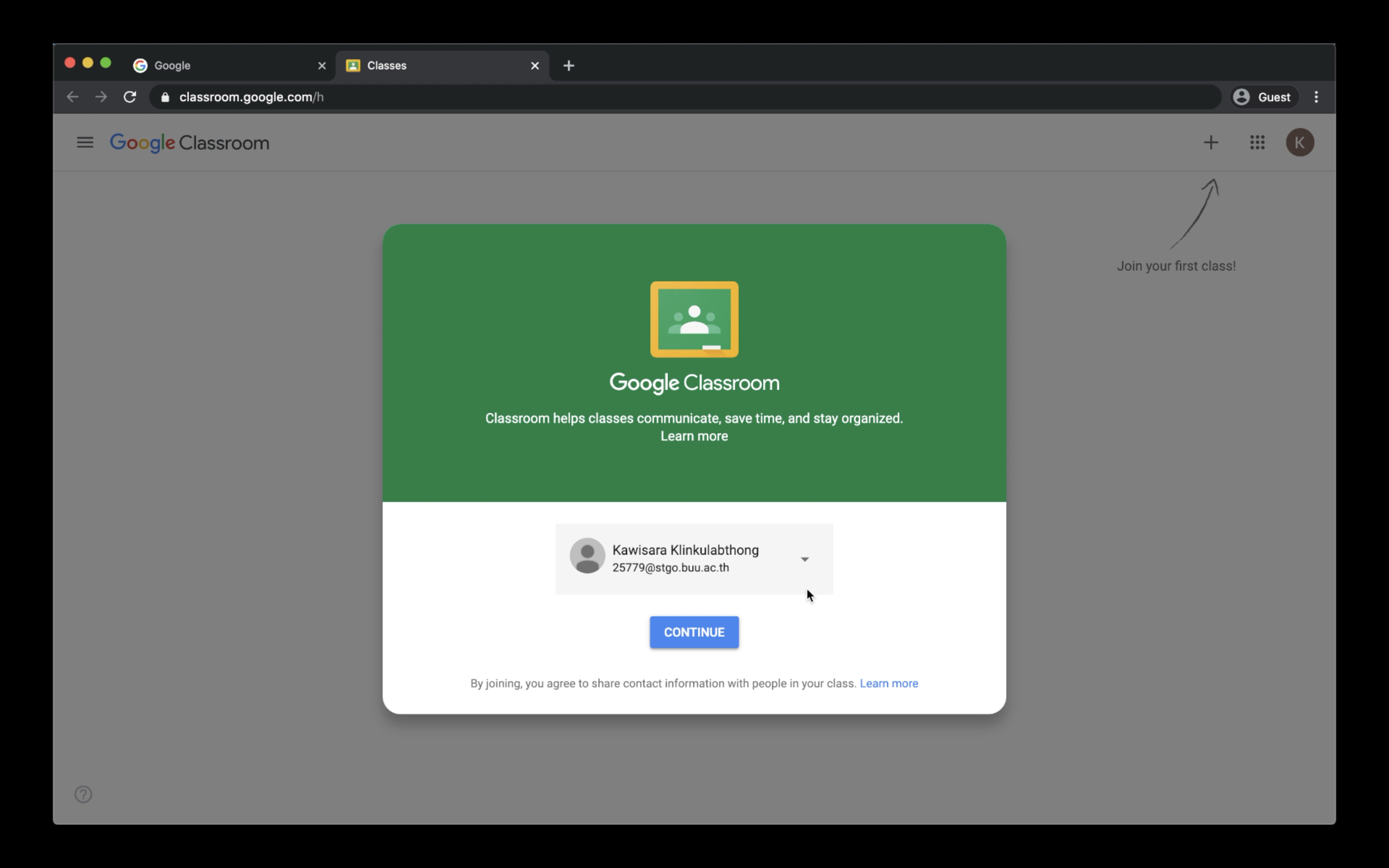Click the gray user profile picture
Viewport: 1389px width, 868px height.
[587, 556]
